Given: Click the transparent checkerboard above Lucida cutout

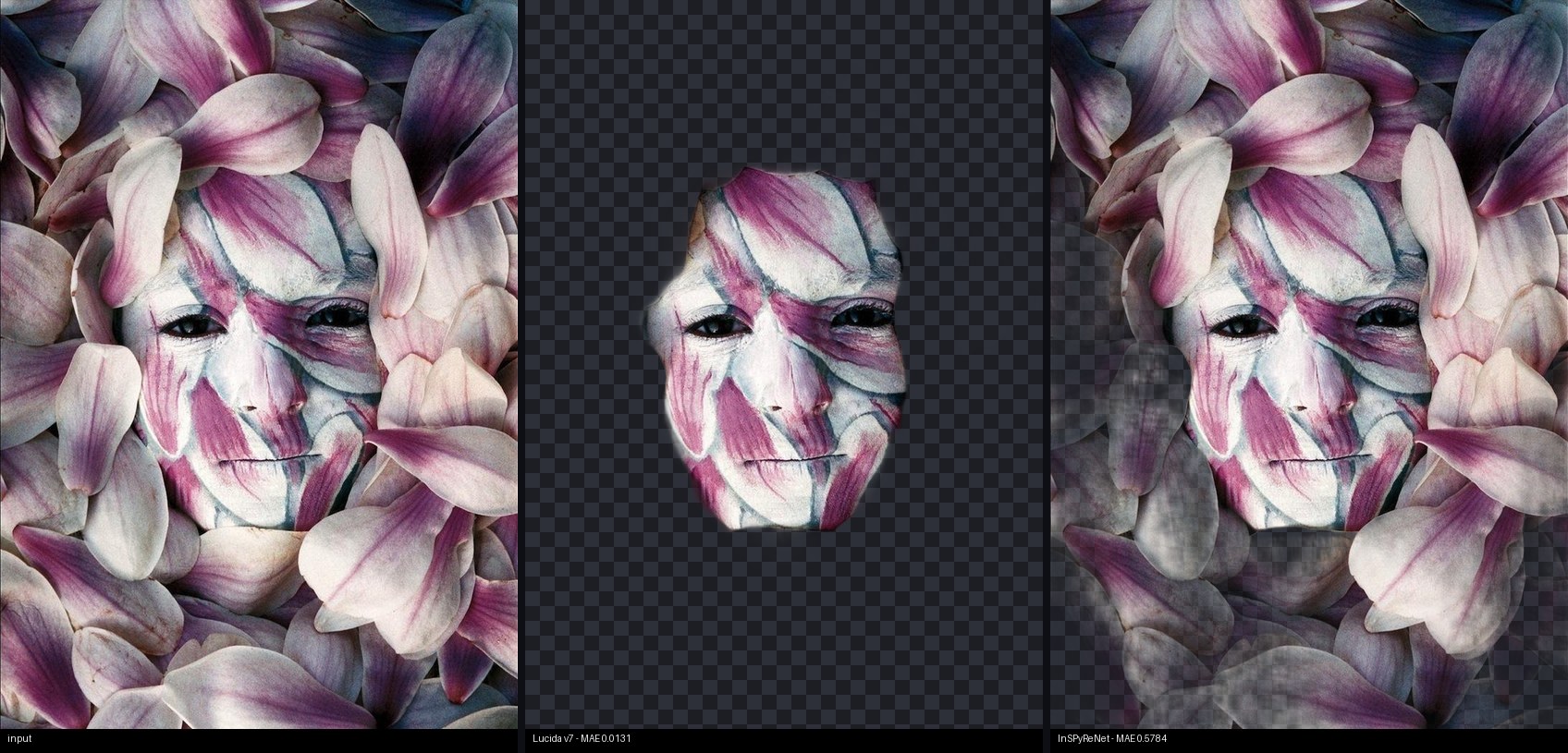Looking at the screenshot, I should [784, 83].
